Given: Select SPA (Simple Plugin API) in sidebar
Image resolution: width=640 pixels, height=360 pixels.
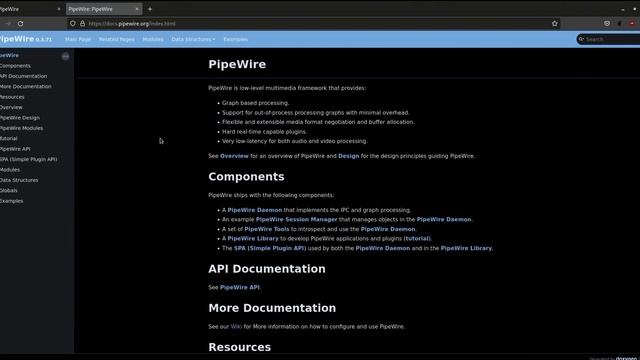Looking at the screenshot, I should [29, 159].
